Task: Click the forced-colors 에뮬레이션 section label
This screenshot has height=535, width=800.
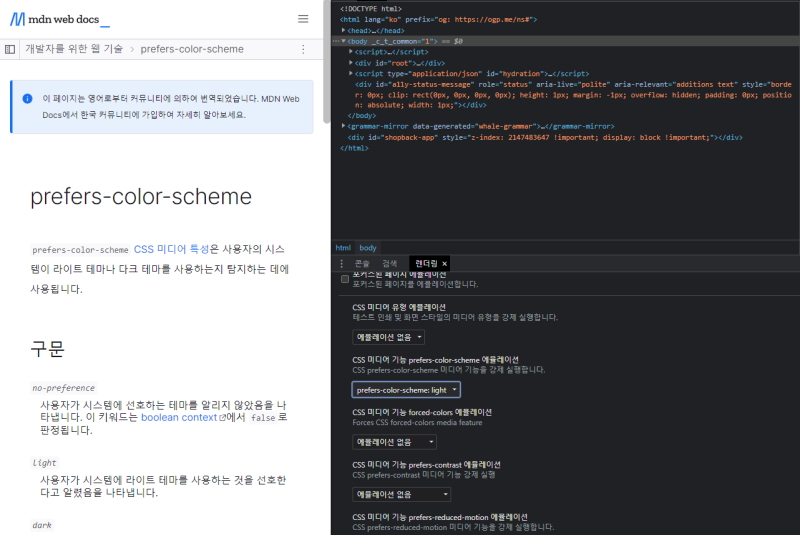Action: (422, 412)
